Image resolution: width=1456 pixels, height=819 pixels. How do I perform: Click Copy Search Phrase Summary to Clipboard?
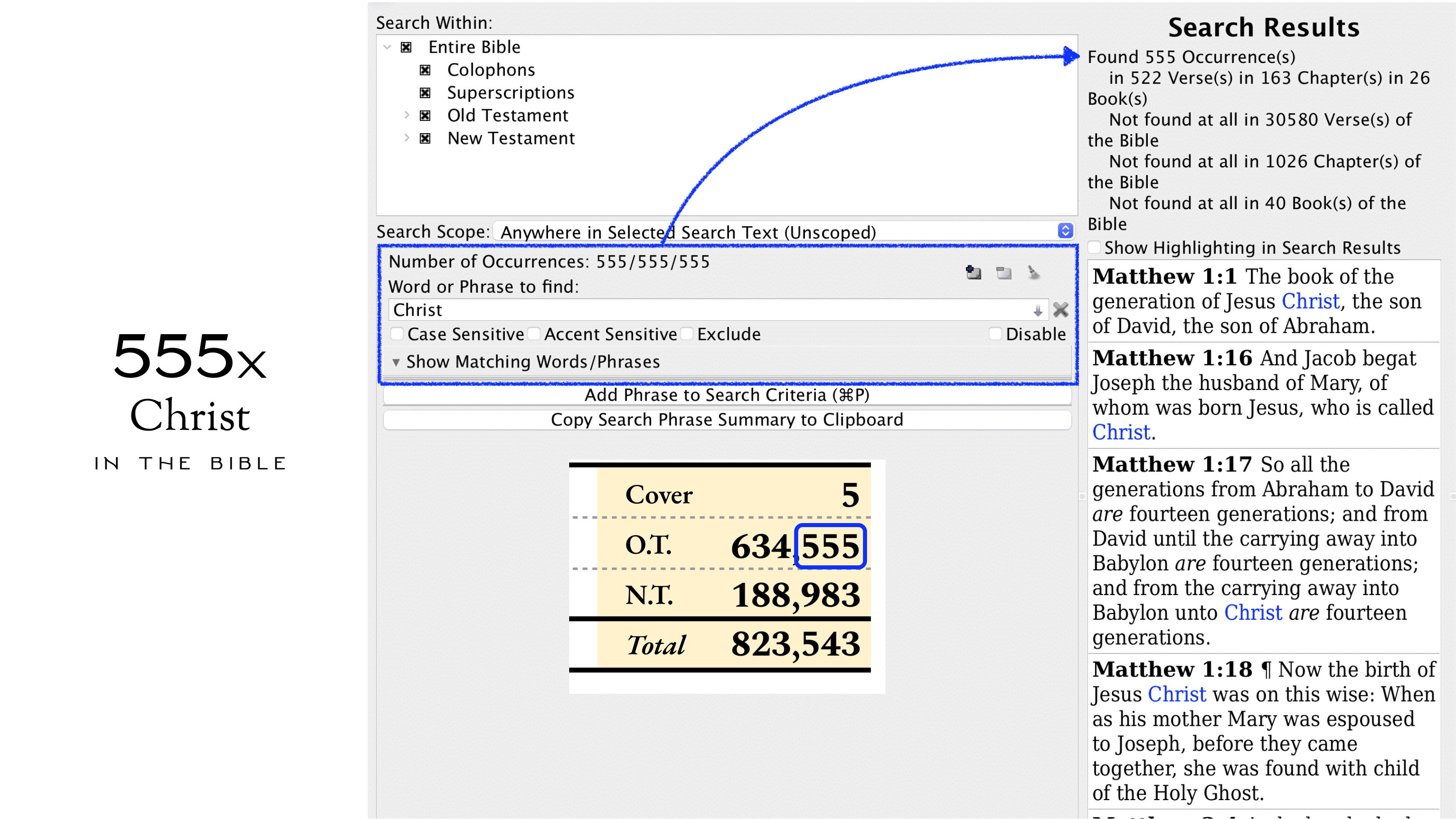coord(727,420)
